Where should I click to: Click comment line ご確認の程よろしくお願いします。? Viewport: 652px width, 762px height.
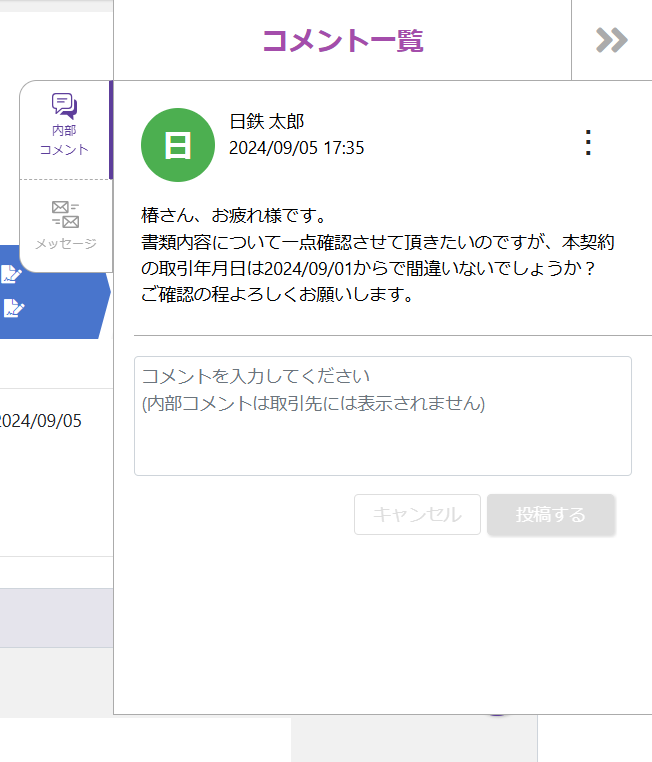(x=277, y=294)
